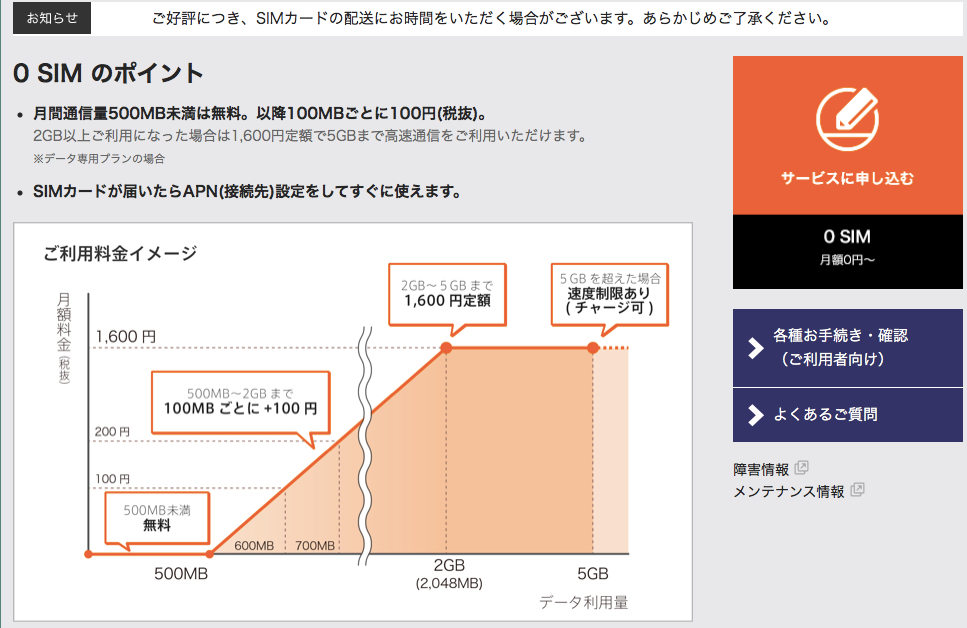Click the 5GB axis label
Viewport: 967px width, 628px height.
(x=593, y=574)
